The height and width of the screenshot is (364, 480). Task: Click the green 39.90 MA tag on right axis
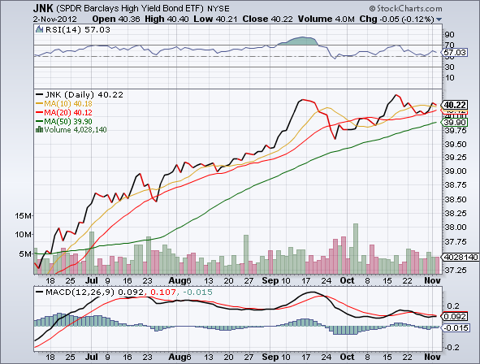click(x=455, y=122)
